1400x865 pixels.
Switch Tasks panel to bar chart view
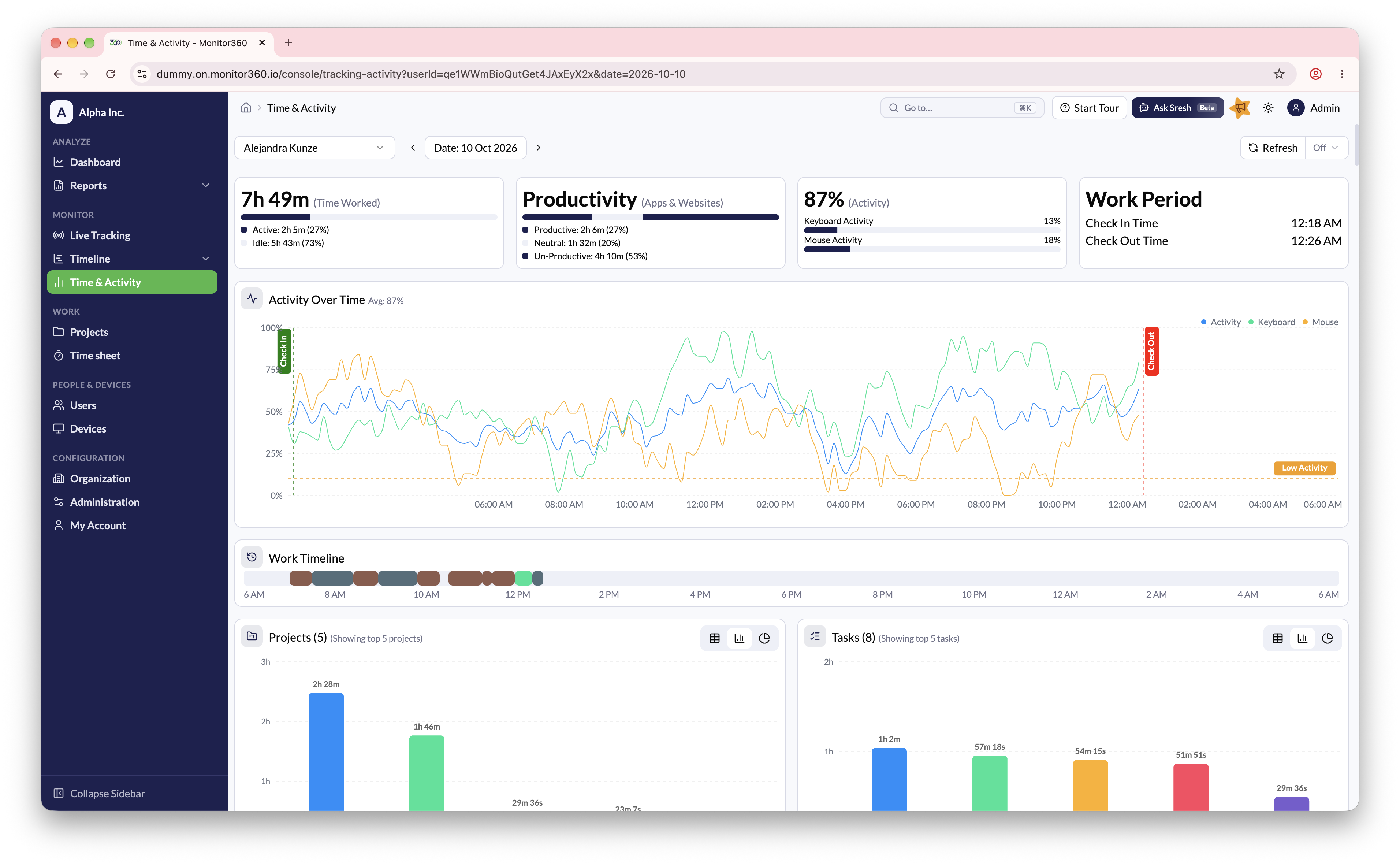point(1302,638)
